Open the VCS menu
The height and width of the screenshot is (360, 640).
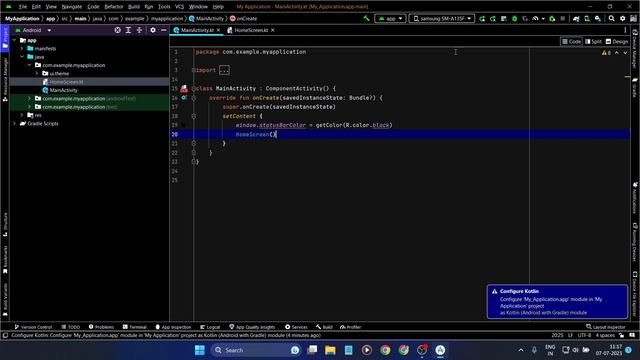point(179,7)
